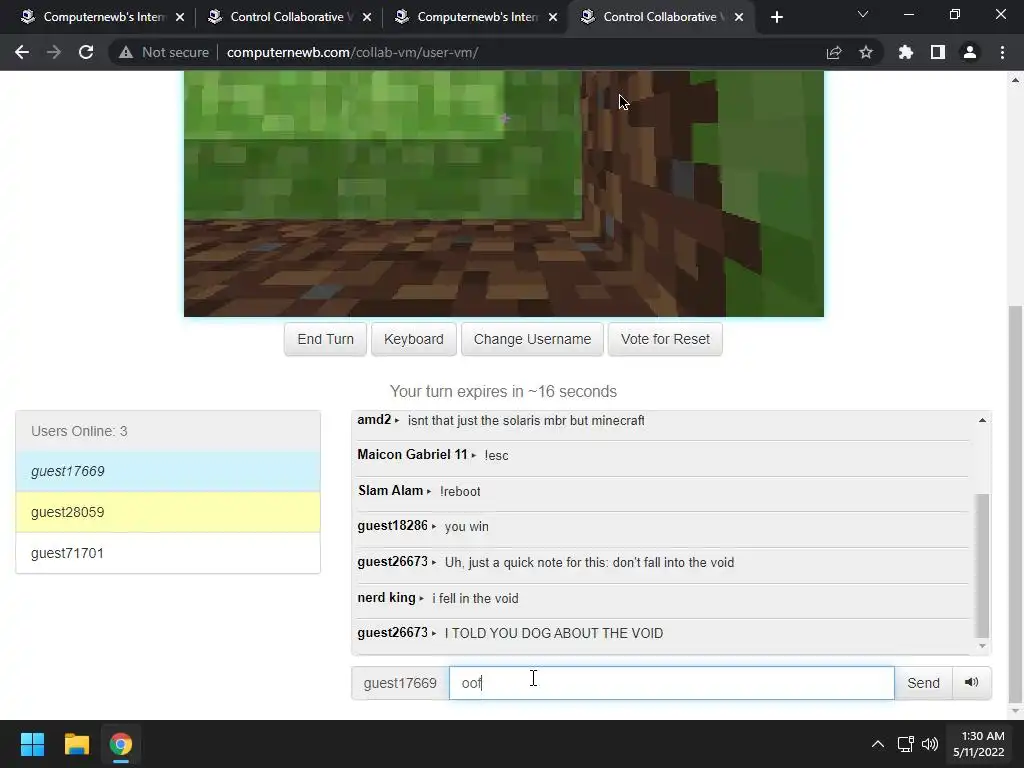Click Vote for Reset button

[x=665, y=339]
